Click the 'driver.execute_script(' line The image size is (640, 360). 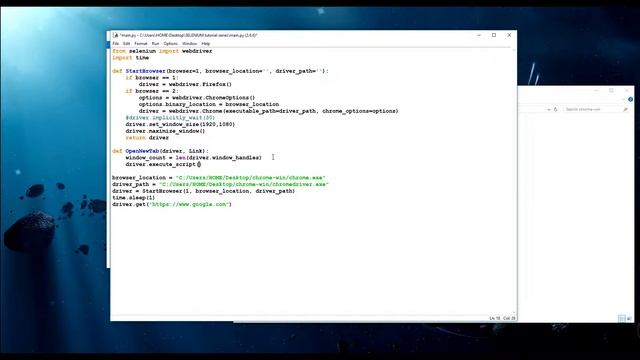coord(163,164)
